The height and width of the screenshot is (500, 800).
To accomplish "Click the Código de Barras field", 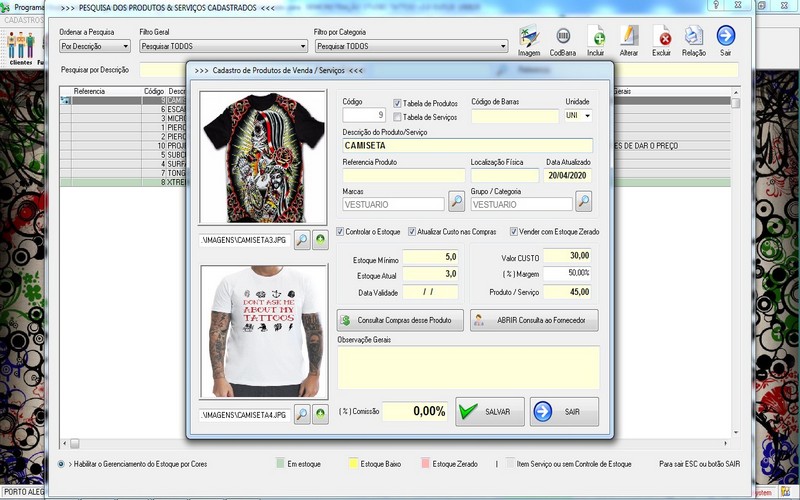I will (515, 116).
